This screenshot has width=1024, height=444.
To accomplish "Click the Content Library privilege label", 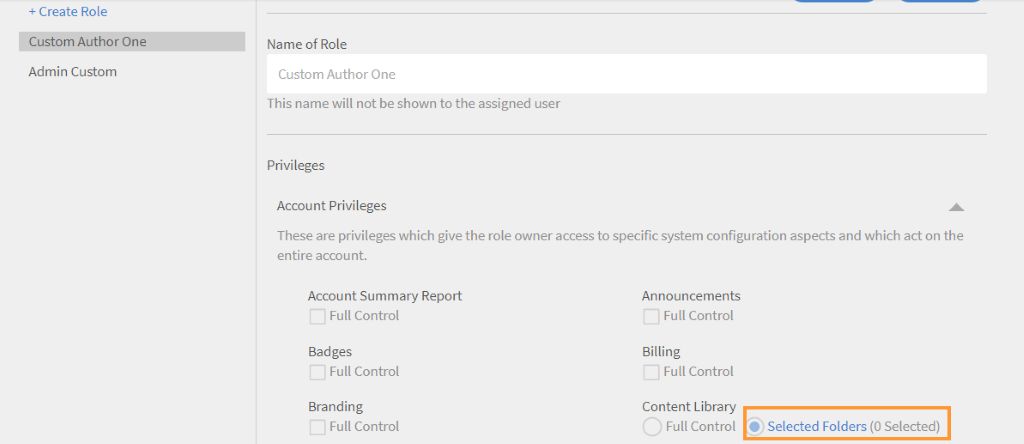I will click(689, 407).
